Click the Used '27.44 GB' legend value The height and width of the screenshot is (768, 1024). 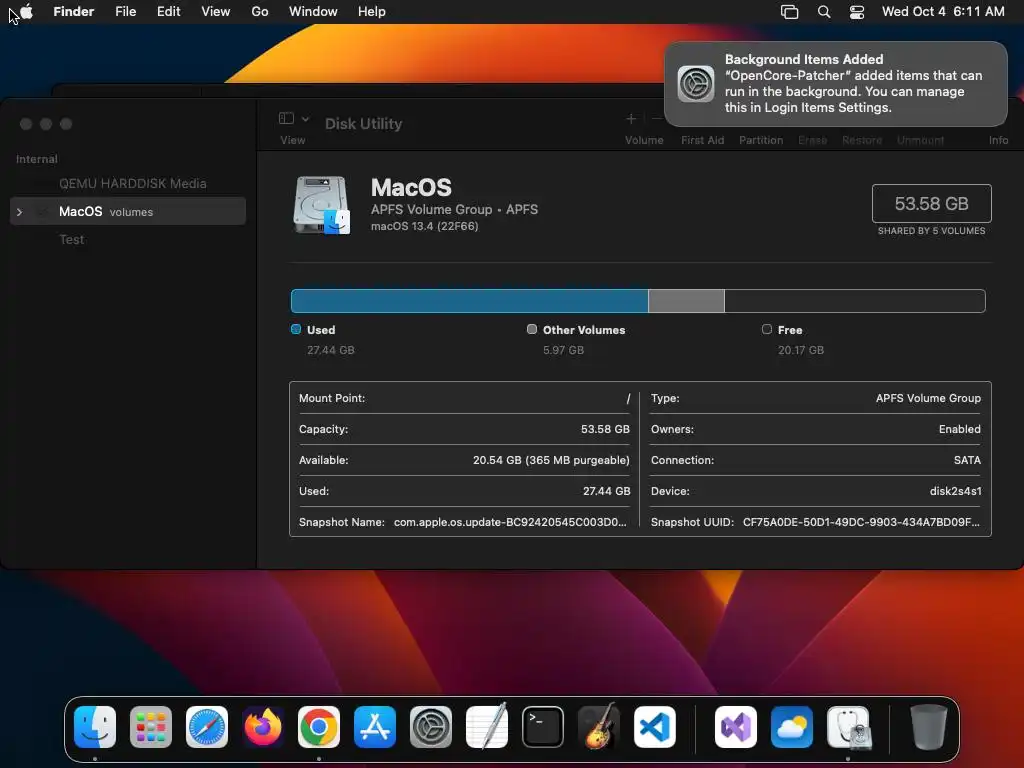(331, 350)
